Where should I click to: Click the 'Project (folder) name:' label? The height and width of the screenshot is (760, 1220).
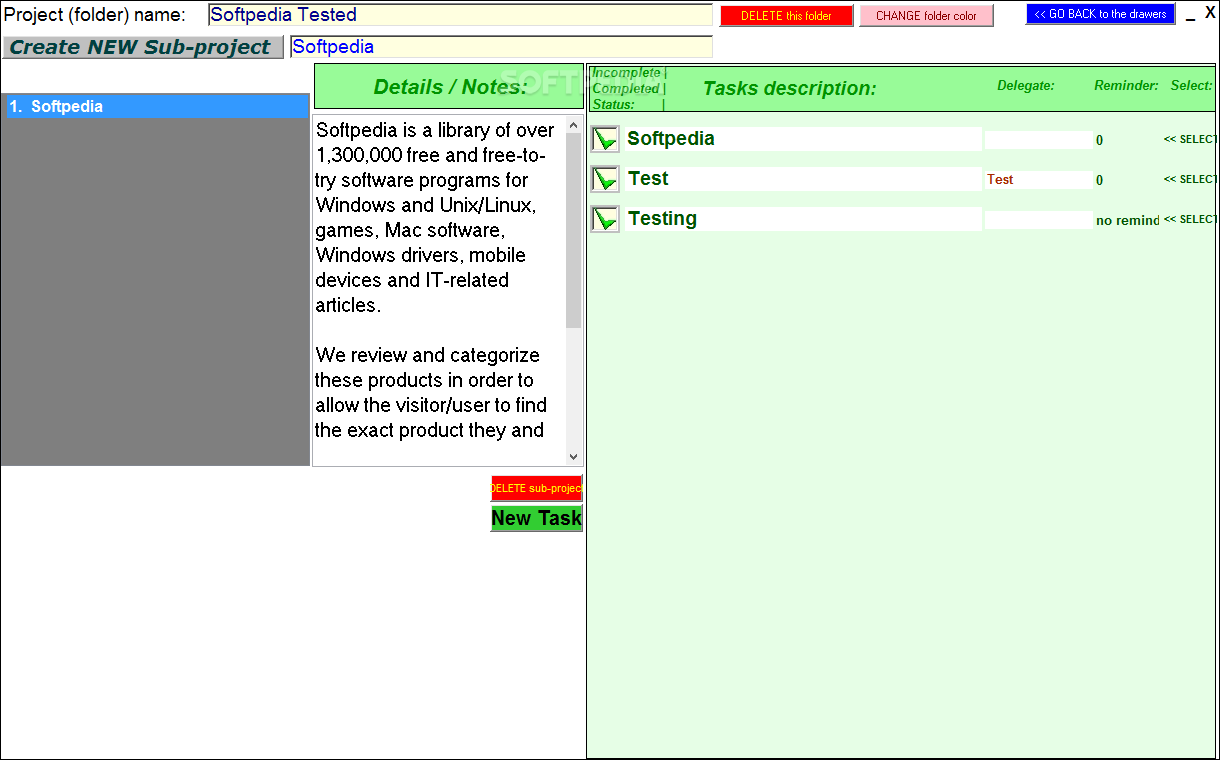[95, 15]
